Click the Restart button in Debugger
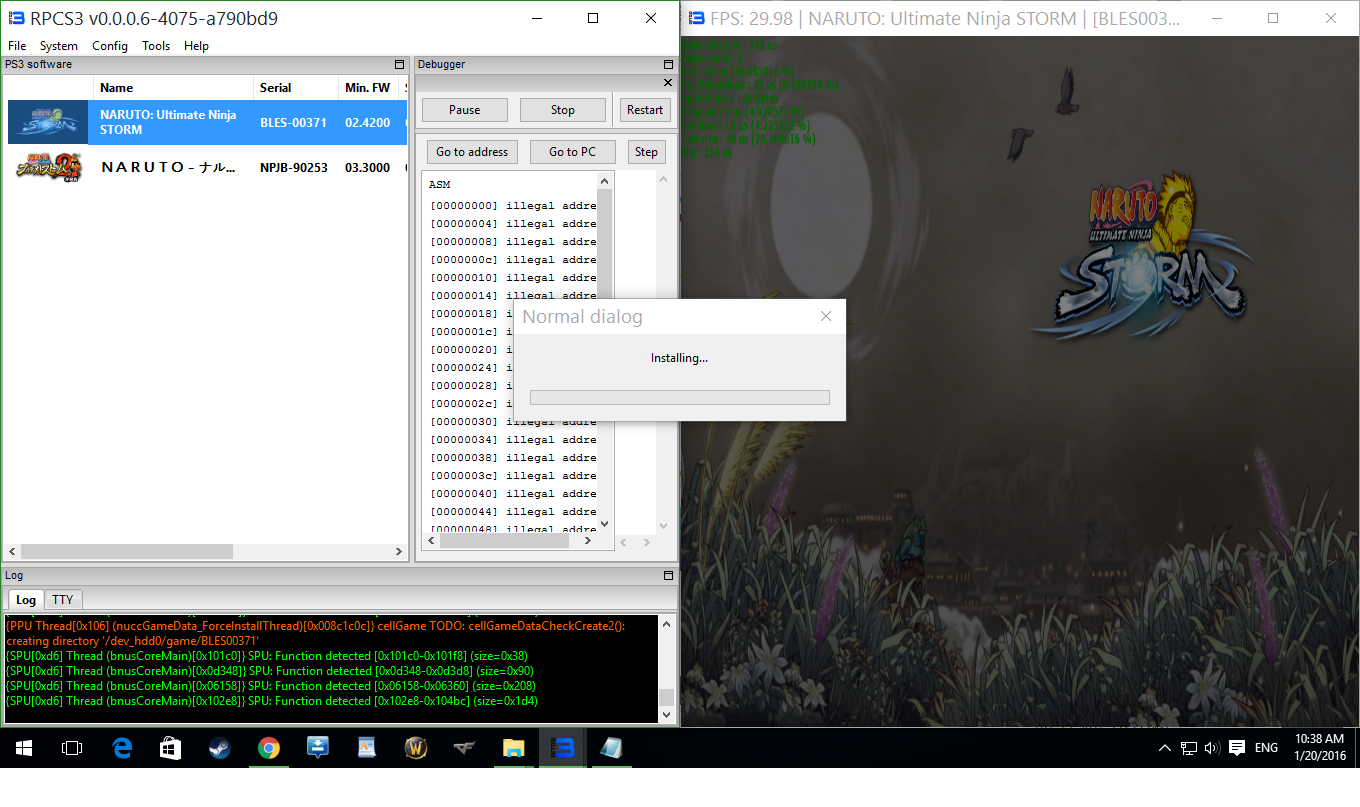The width and height of the screenshot is (1360, 807). tap(645, 110)
